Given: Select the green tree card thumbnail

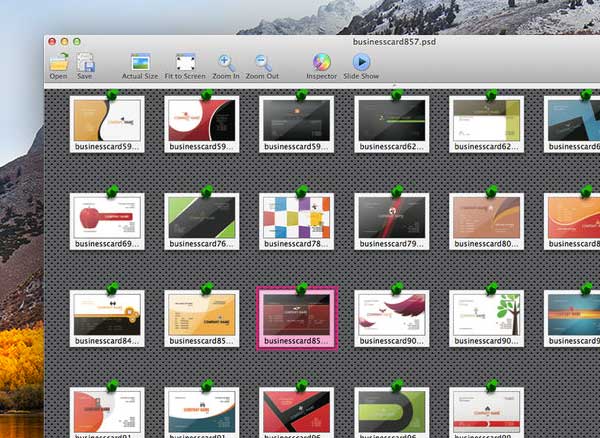Looking at the screenshot, I should pyautogui.click(x=487, y=318).
